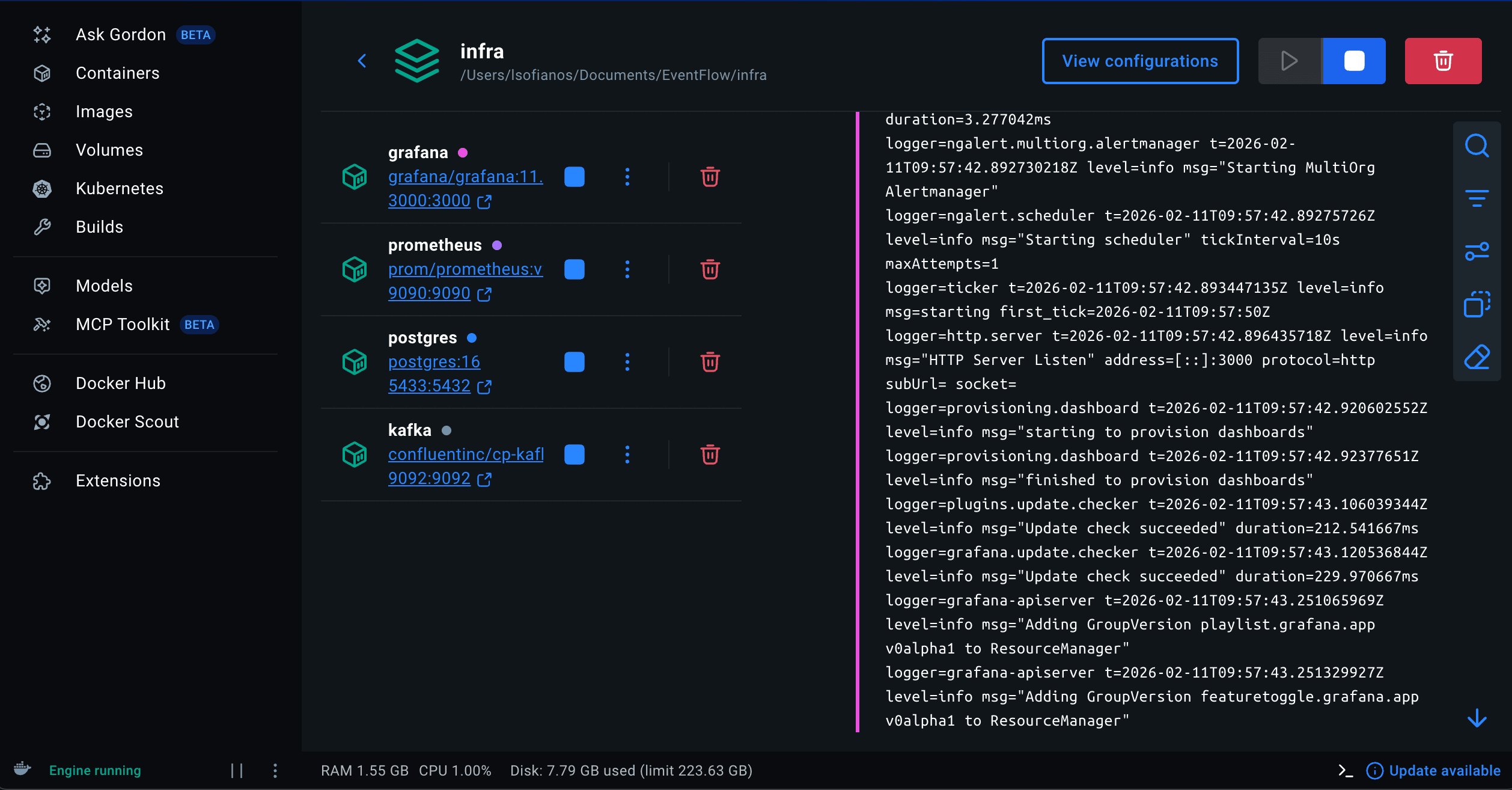Viewport: 1512px width, 790px height.
Task: Open View configurations
Action: pyautogui.click(x=1139, y=61)
